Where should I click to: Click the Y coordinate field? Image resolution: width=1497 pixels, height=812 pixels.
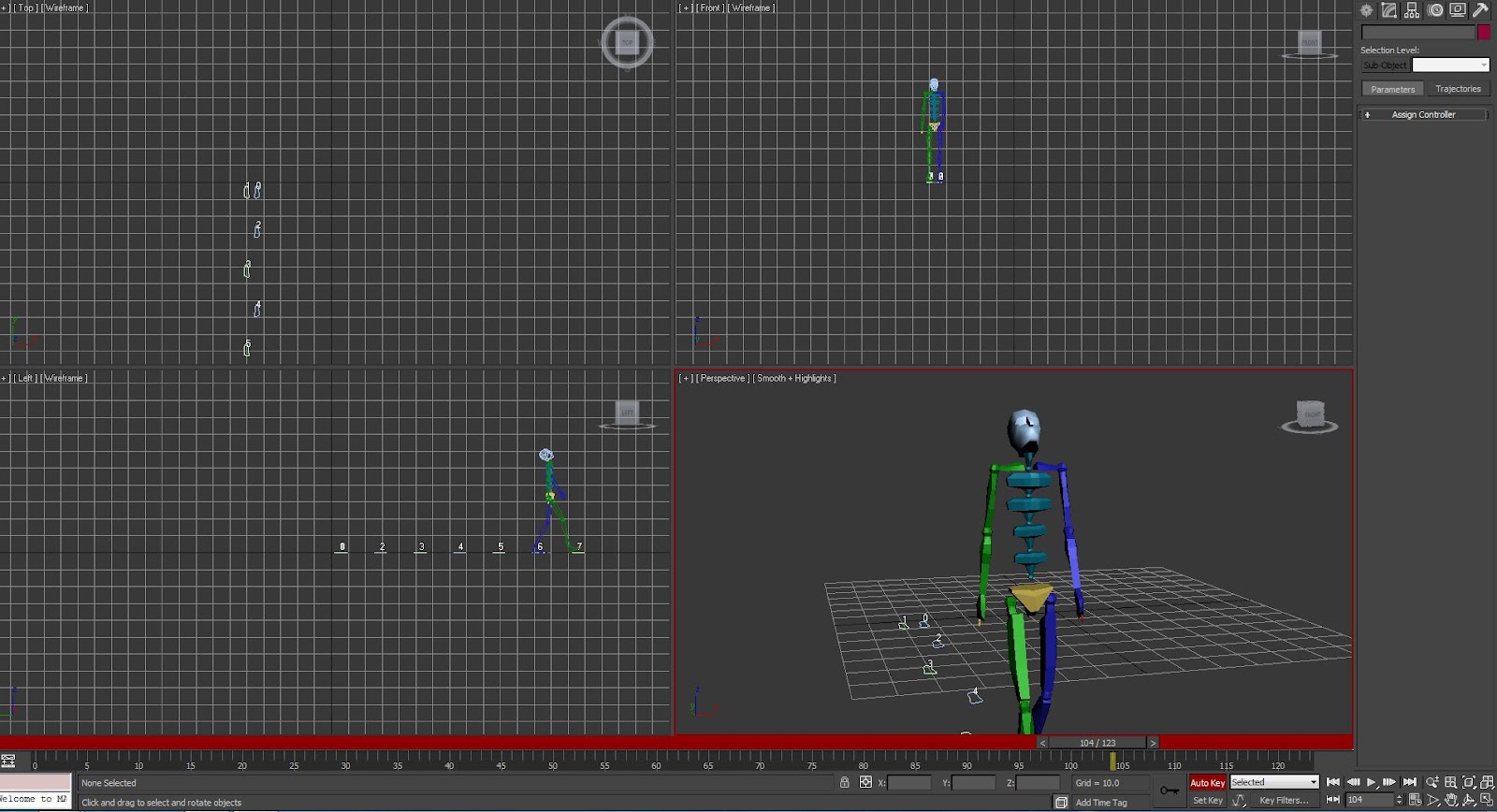tap(974, 783)
